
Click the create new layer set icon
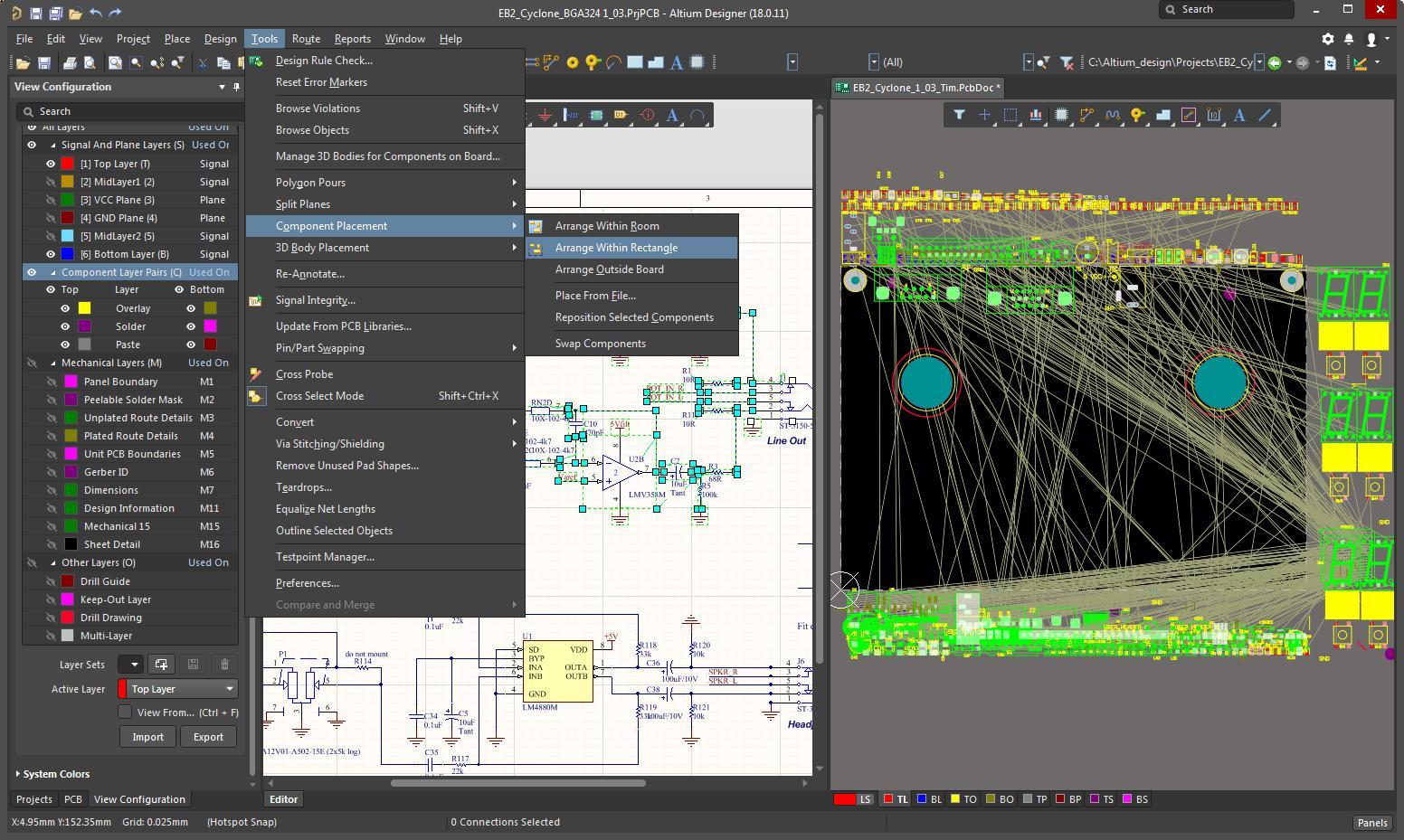(x=161, y=665)
